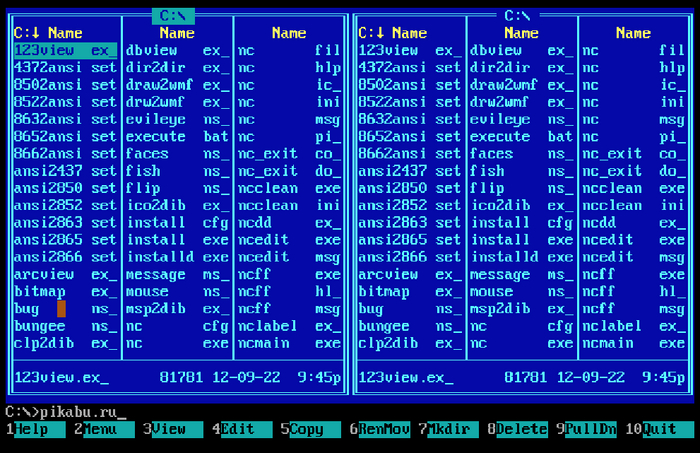Select install exe in right panel

(x=522, y=240)
